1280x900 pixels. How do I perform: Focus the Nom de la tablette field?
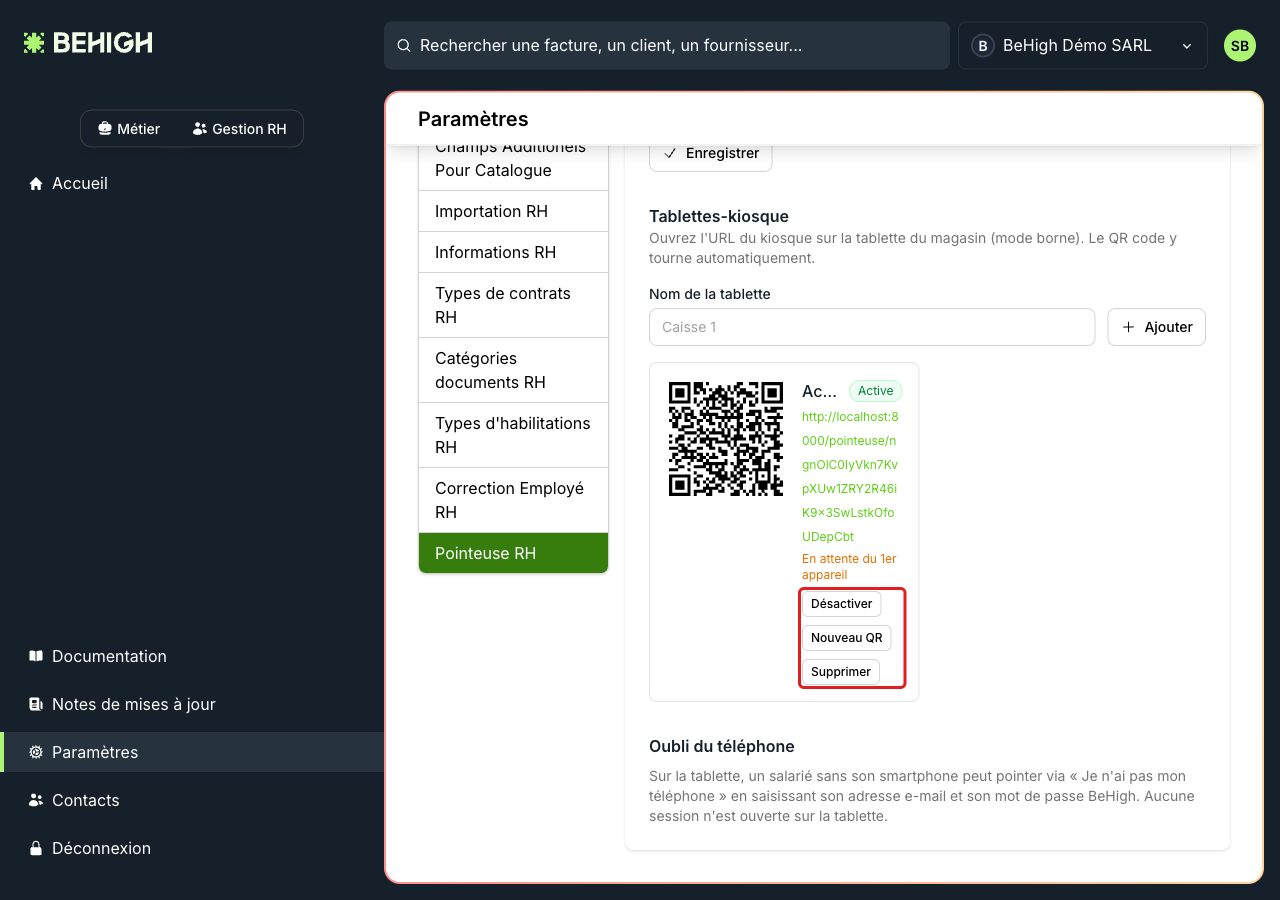click(x=872, y=327)
